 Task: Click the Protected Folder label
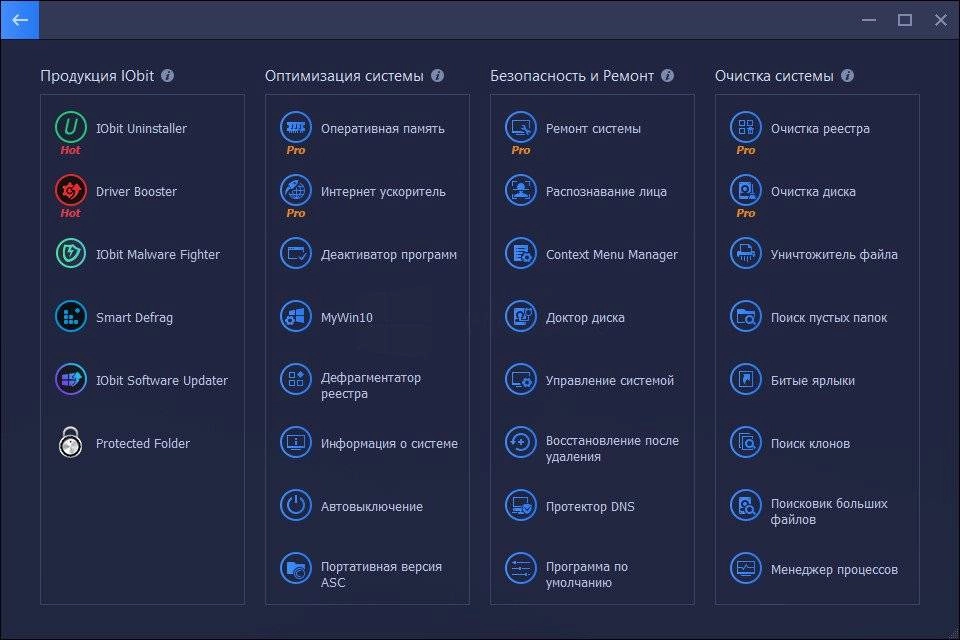coord(143,443)
